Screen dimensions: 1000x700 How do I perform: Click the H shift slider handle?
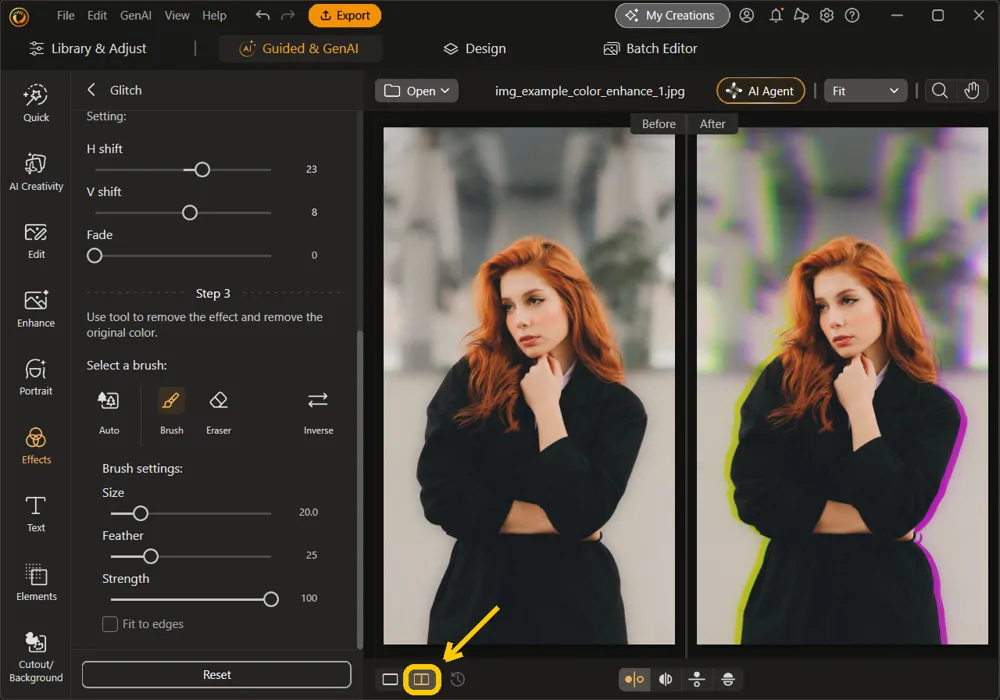tap(202, 170)
